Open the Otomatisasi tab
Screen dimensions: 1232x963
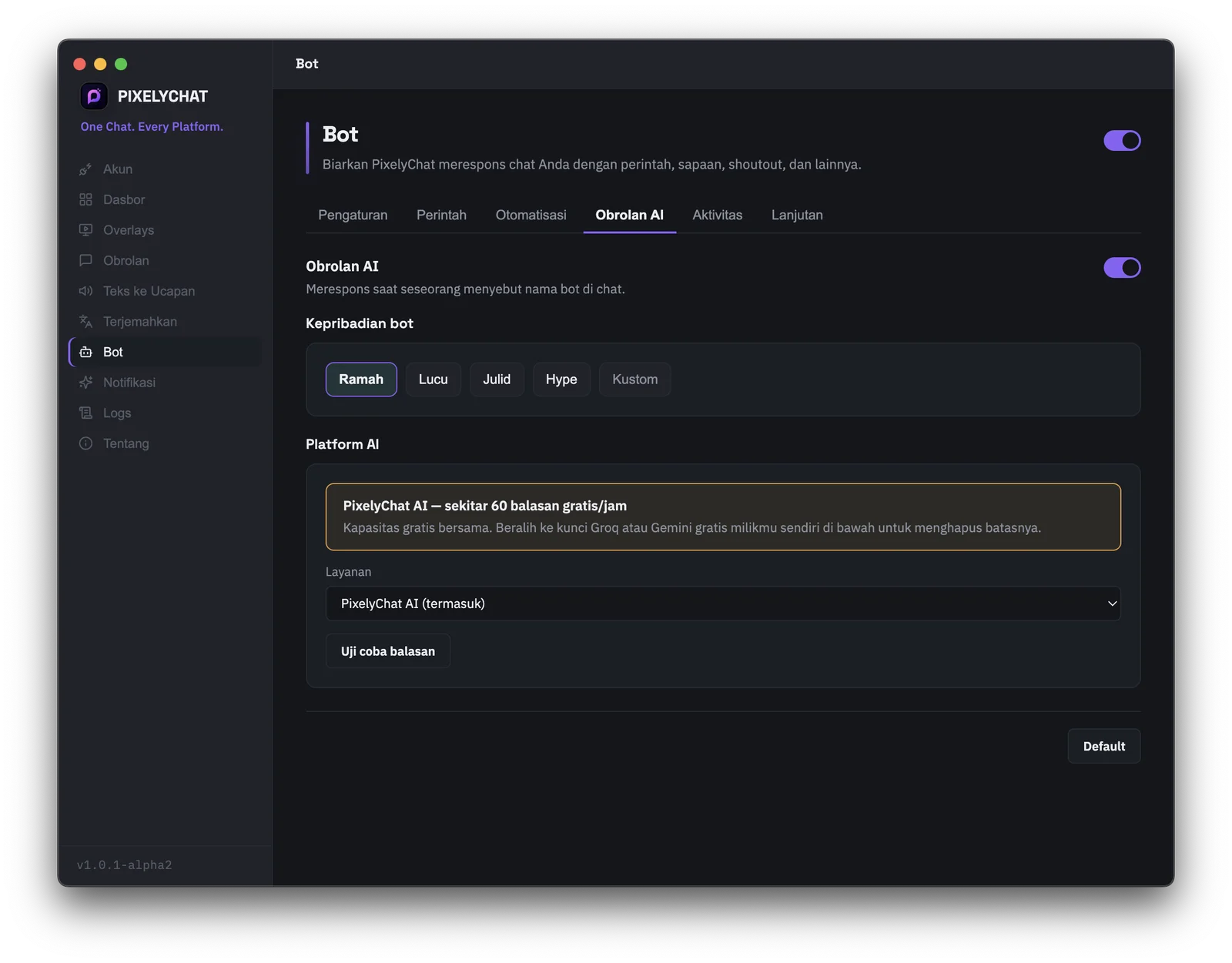pyautogui.click(x=531, y=215)
